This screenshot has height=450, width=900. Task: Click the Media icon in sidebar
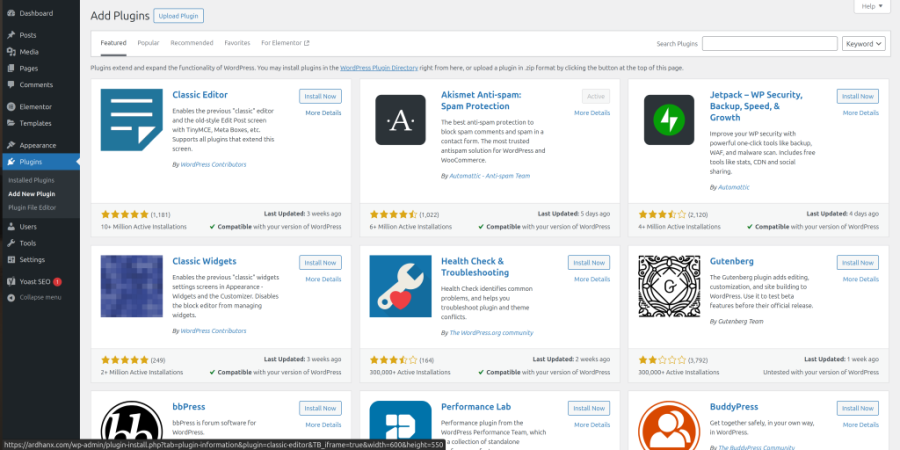[11, 52]
